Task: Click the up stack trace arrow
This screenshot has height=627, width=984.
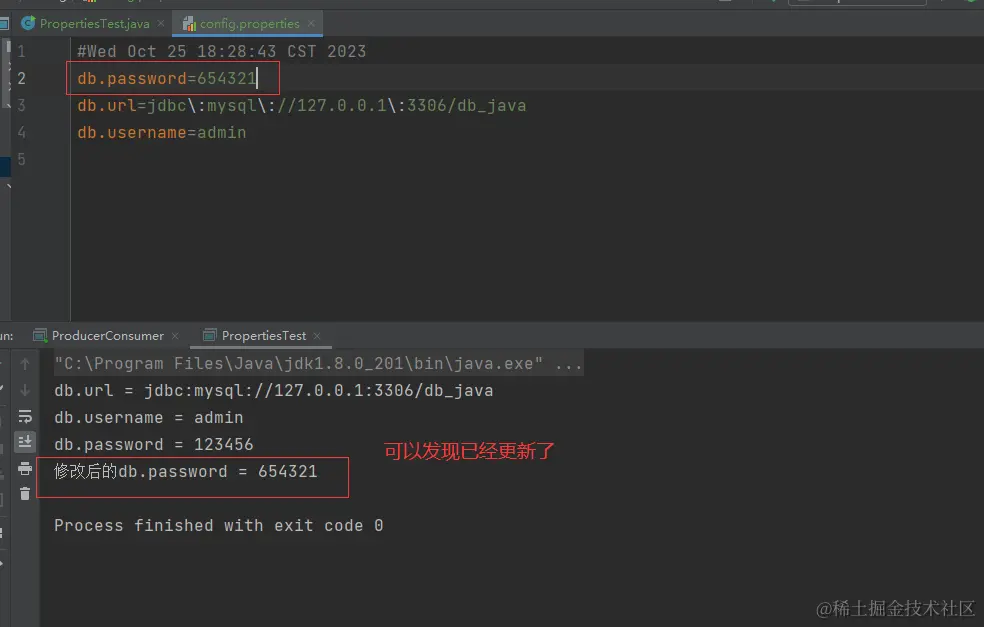Action: click(25, 363)
